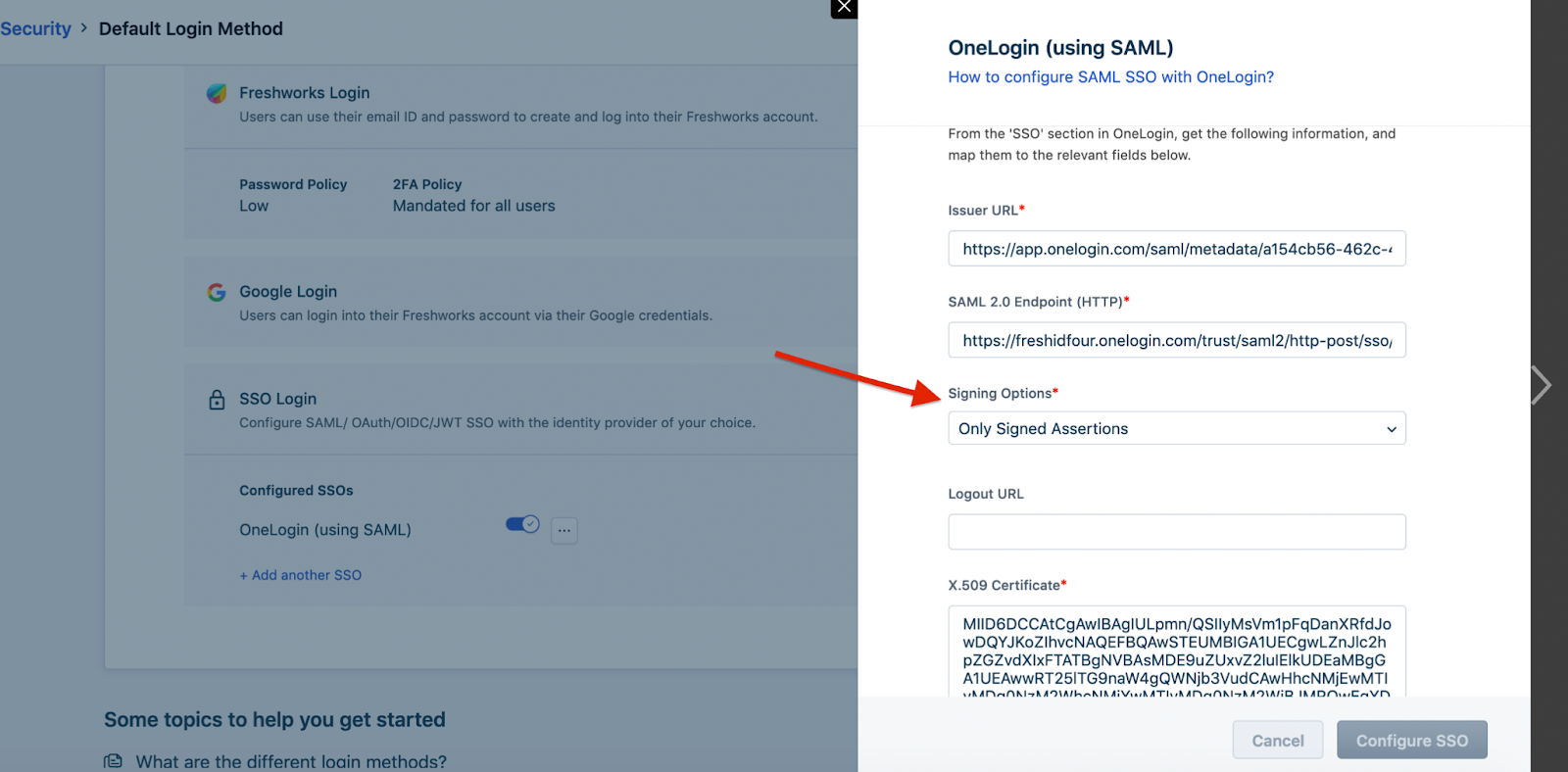Open the OneLogin SSO more options menu

click(564, 530)
